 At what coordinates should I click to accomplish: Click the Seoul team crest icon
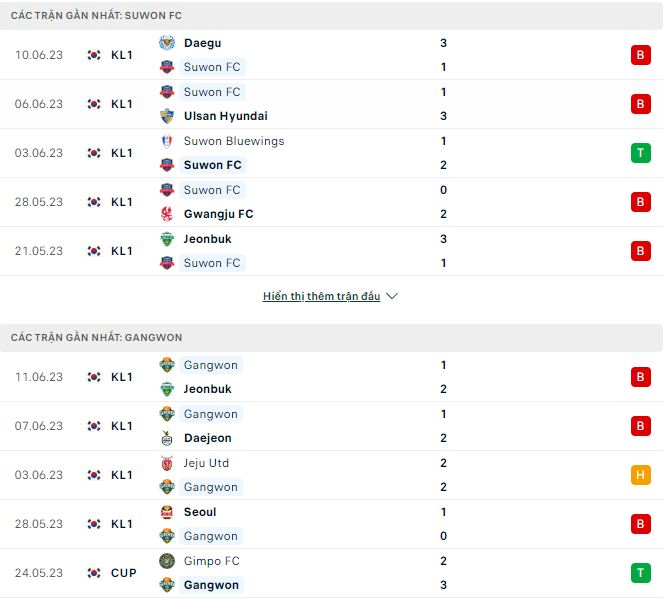pyautogui.click(x=167, y=512)
